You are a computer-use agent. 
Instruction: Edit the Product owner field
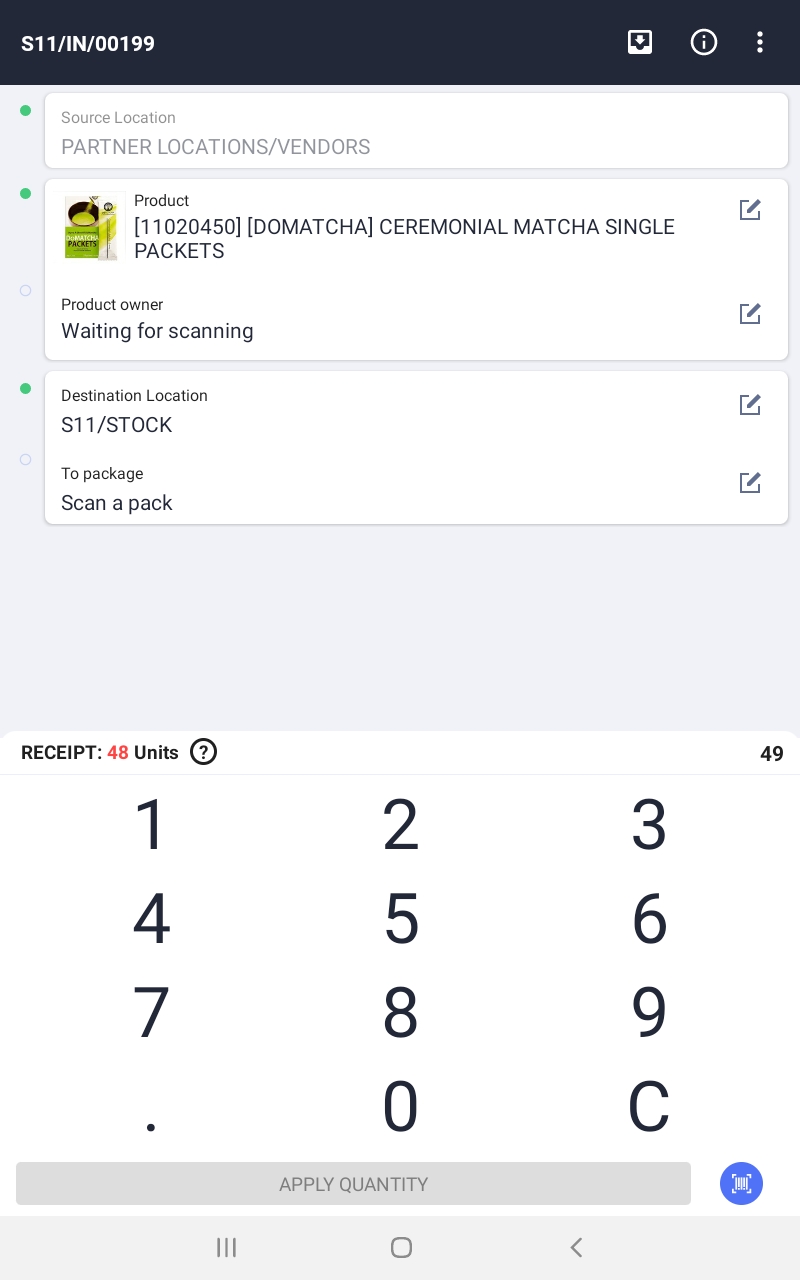(750, 314)
